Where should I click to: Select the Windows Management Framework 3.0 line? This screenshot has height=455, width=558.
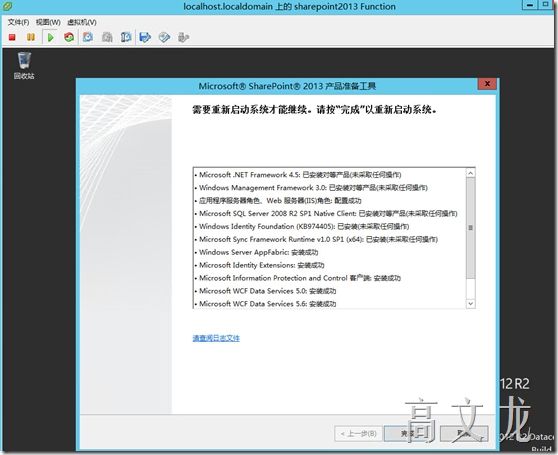[x=311, y=187]
